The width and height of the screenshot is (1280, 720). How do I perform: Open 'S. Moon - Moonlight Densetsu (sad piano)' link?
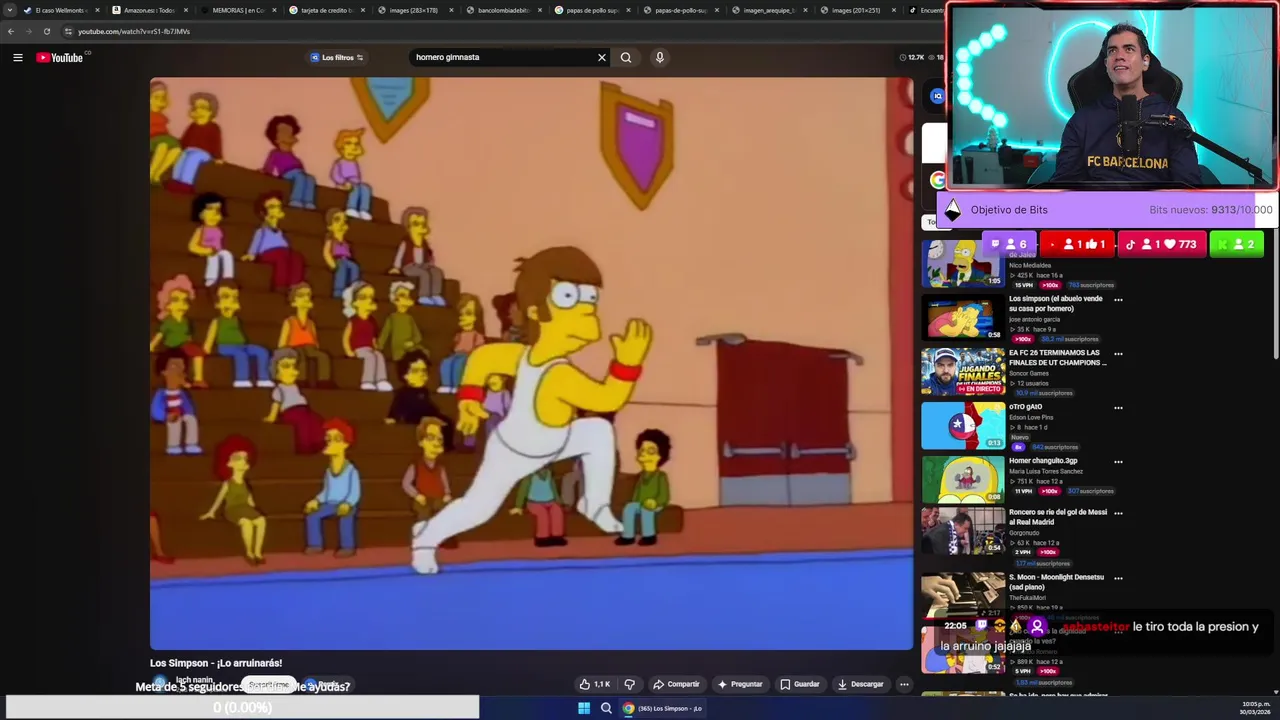click(1056, 582)
